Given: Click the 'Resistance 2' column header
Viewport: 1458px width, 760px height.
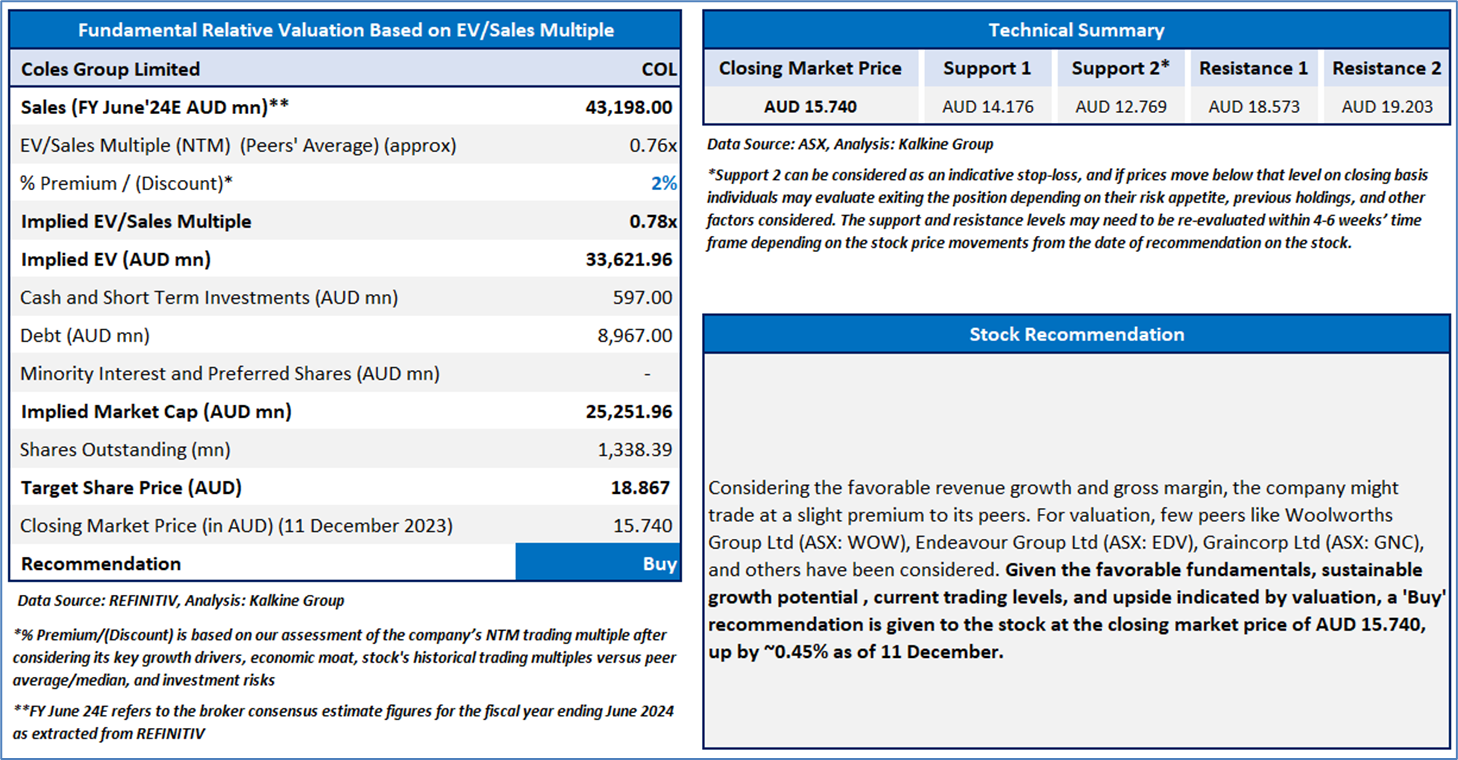Looking at the screenshot, I should pyautogui.click(x=1387, y=68).
